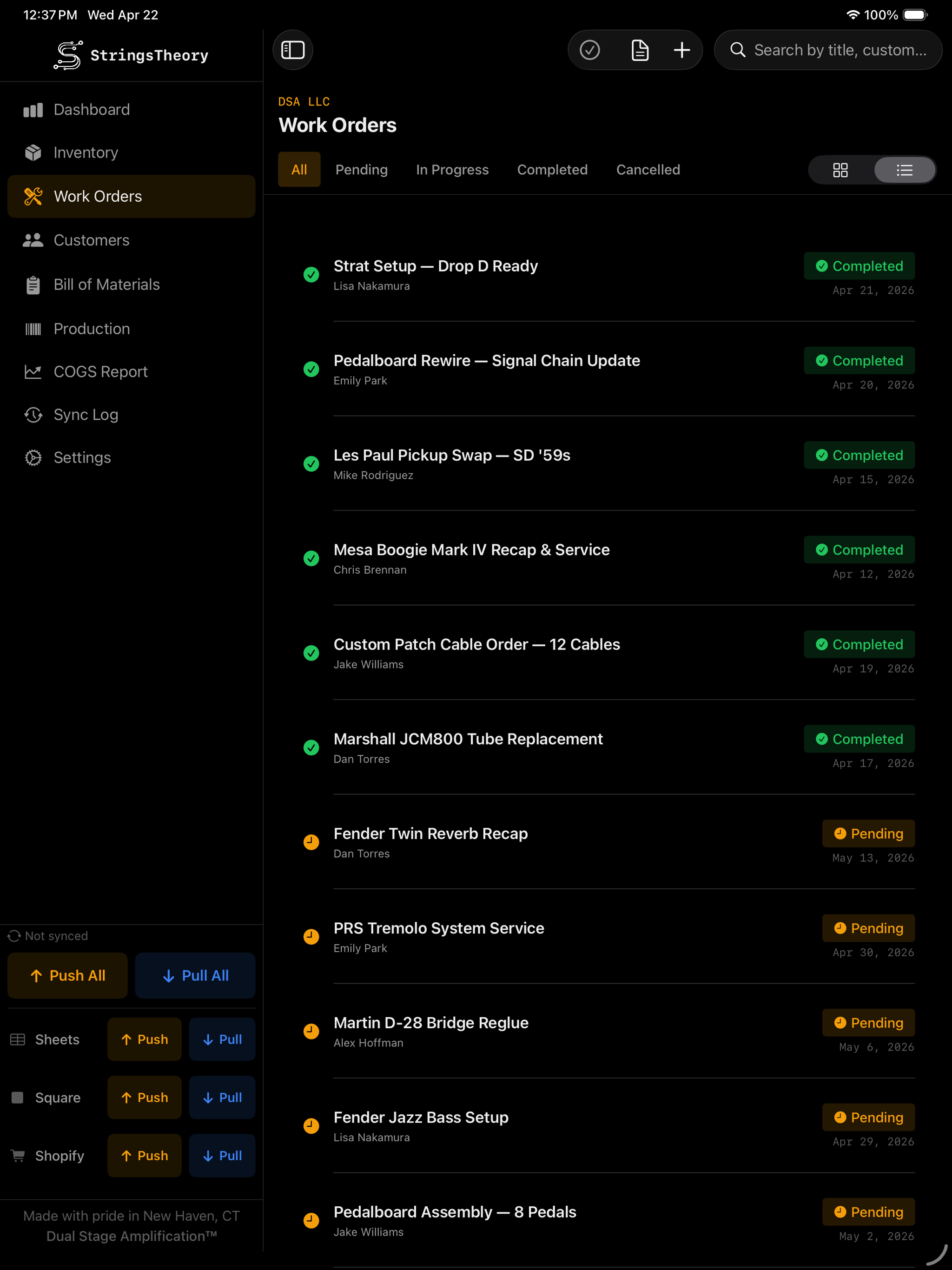View the COGS Report

[100, 371]
